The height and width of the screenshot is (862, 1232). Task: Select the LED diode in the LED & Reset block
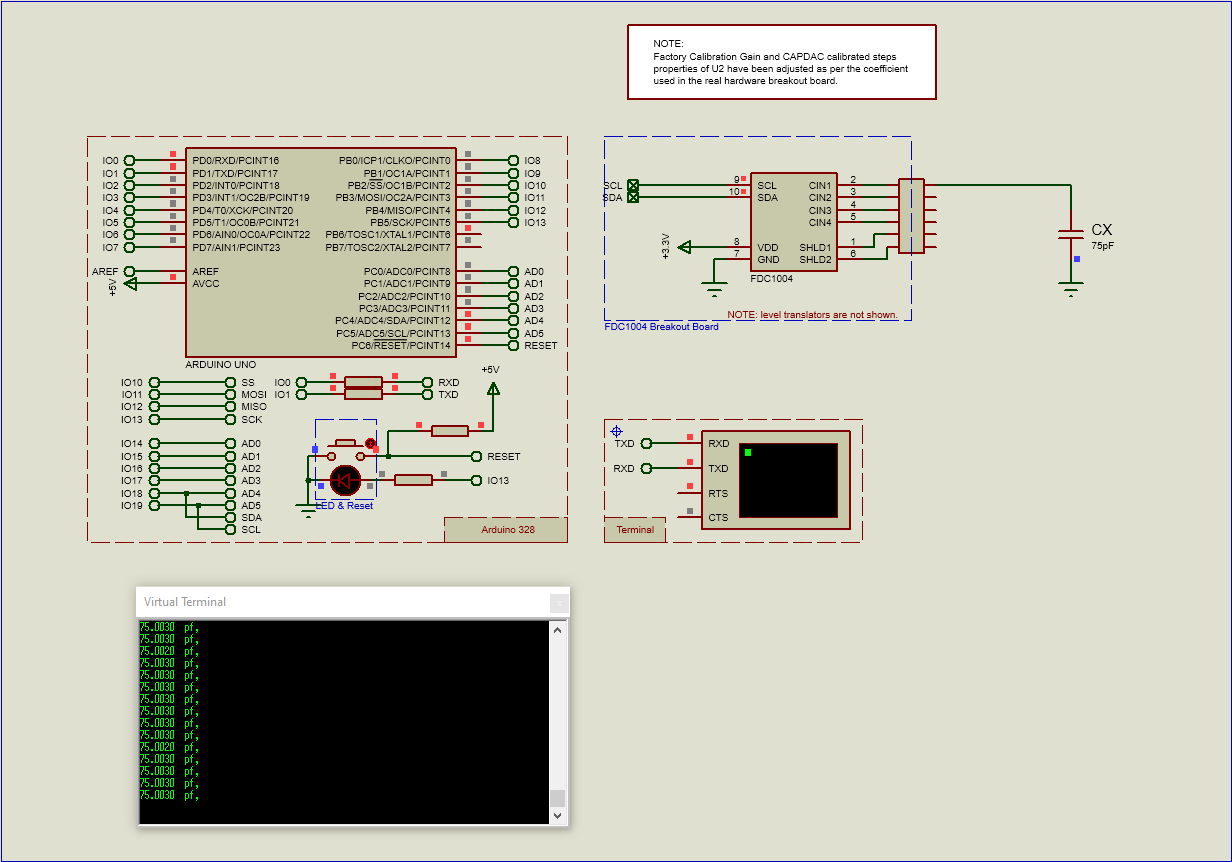click(x=345, y=481)
